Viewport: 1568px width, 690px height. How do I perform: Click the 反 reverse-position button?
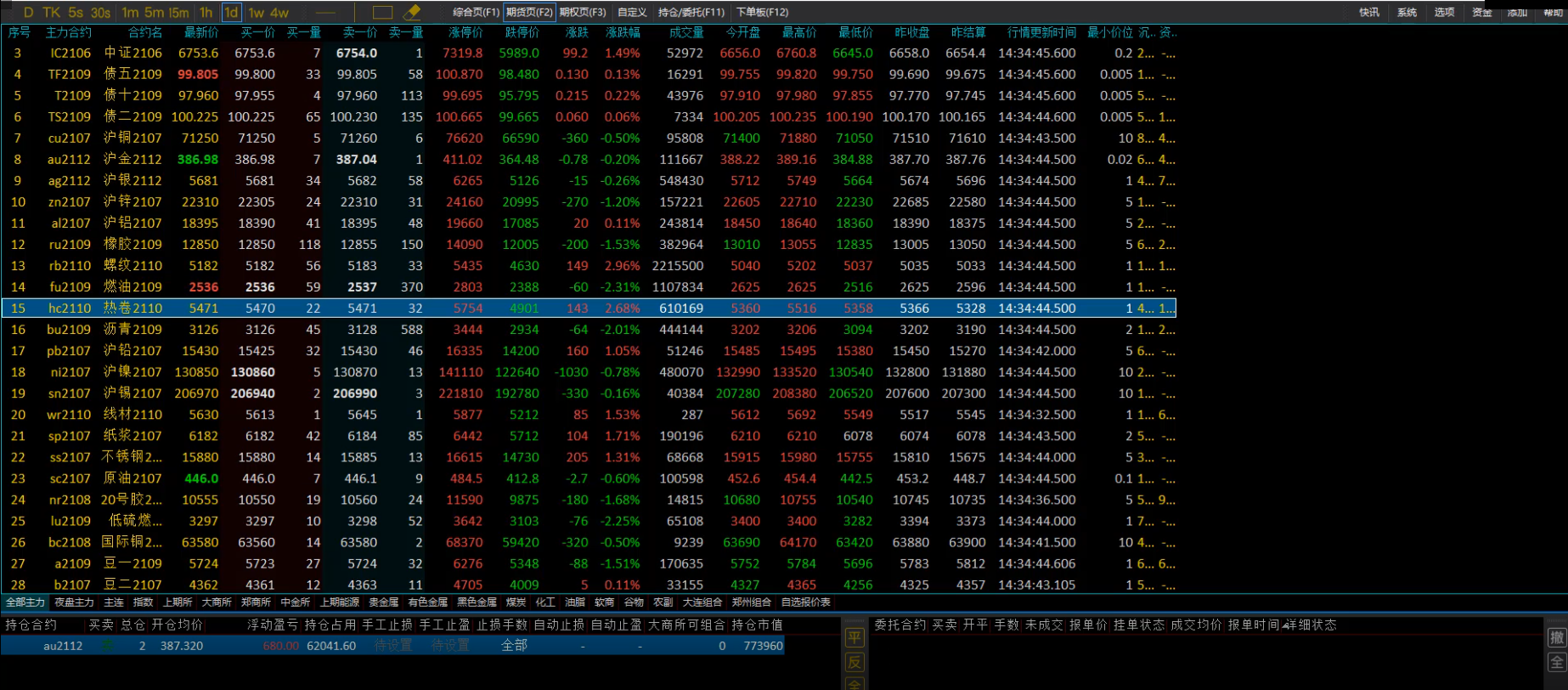coord(855,662)
